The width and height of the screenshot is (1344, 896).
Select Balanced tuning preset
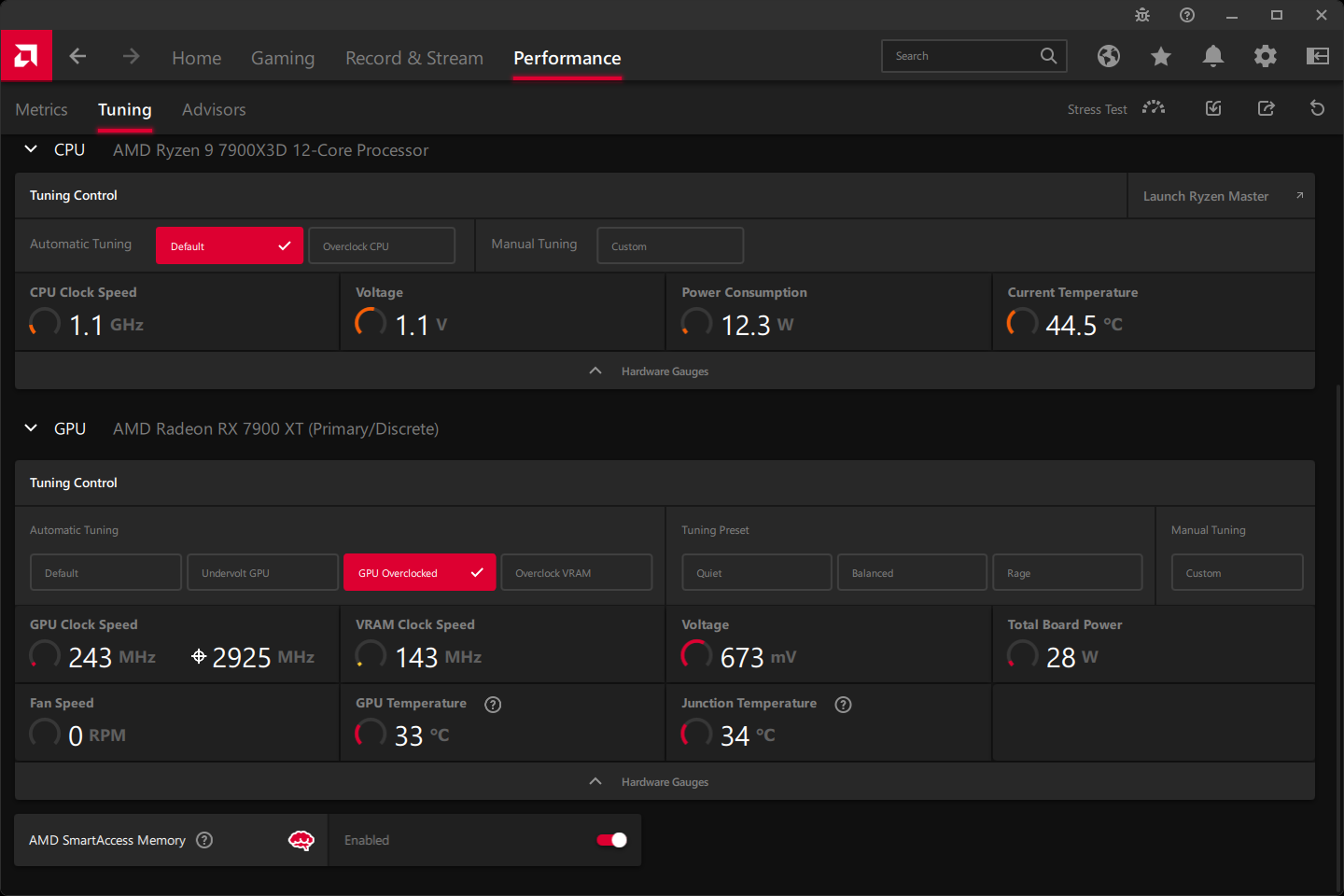tap(912, 572)
